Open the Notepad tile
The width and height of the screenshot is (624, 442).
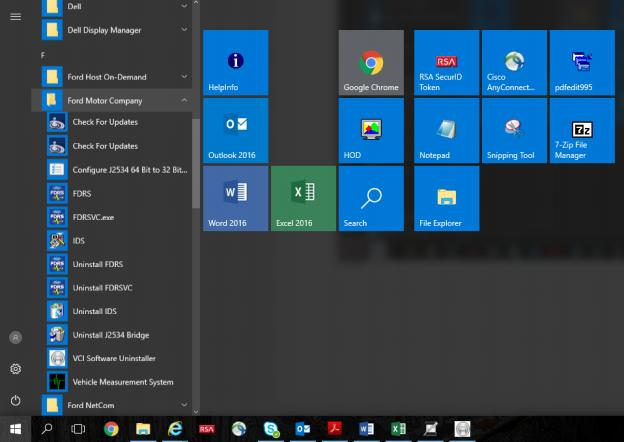pos(447,131)
